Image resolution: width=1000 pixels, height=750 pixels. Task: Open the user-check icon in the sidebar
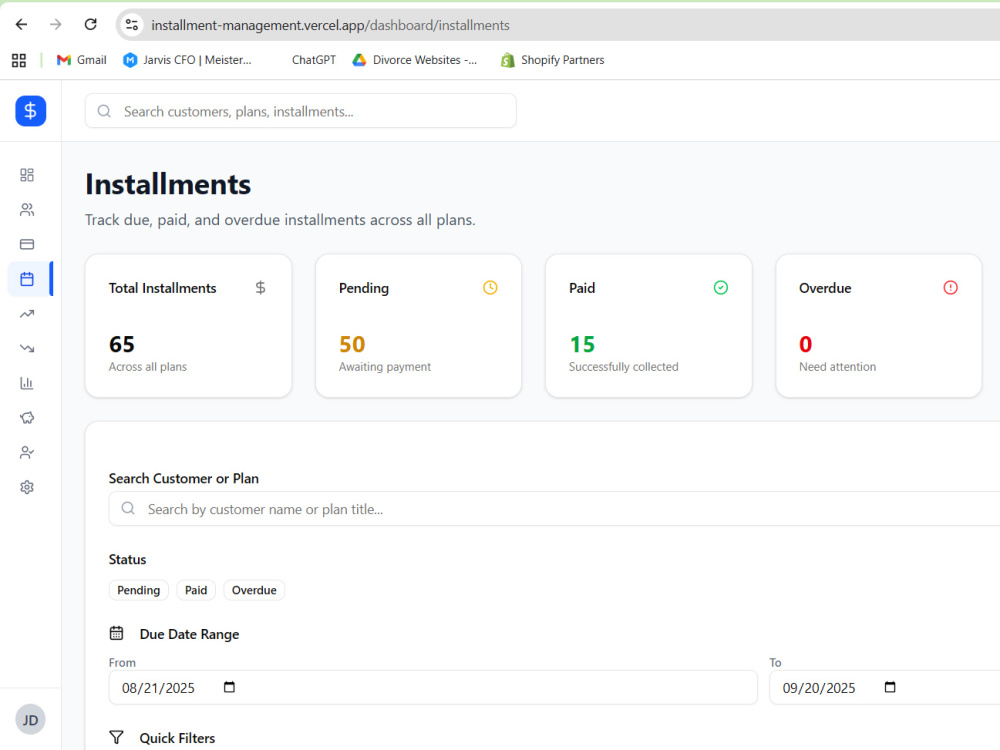27,453
